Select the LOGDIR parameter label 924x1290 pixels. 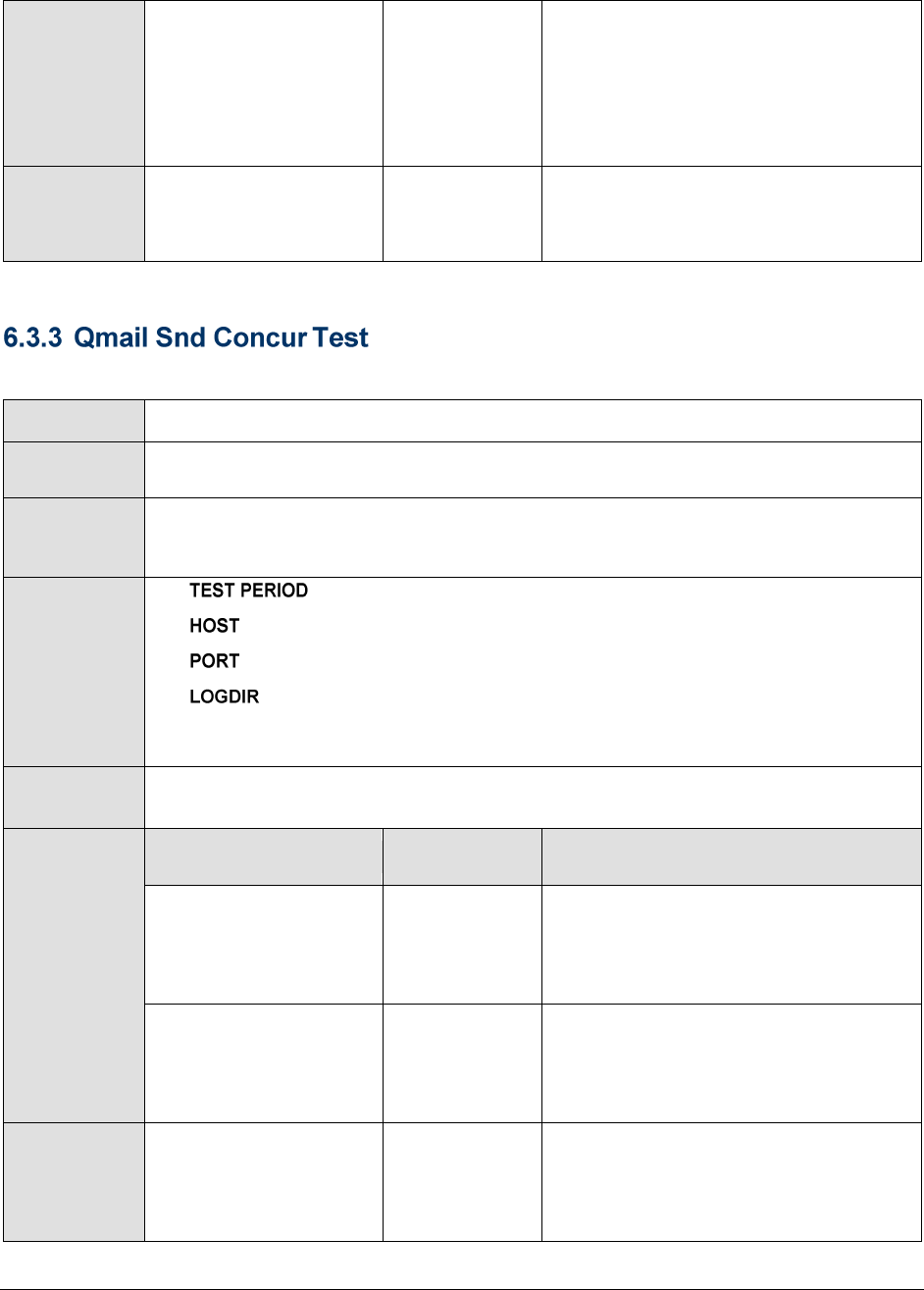224,697
